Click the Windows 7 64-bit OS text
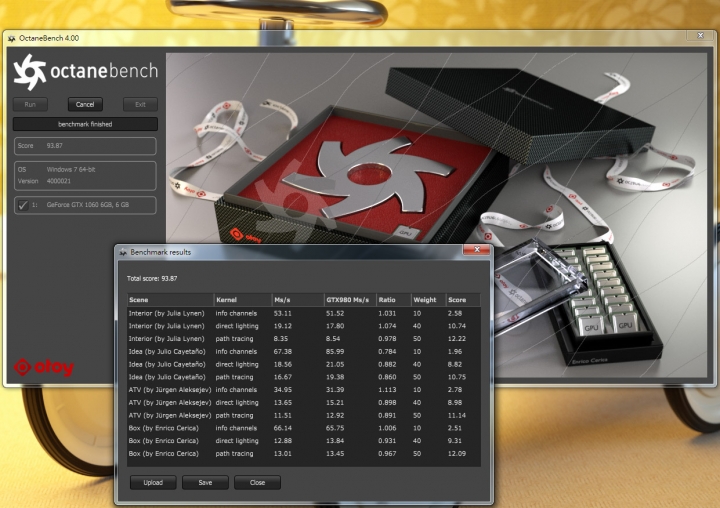Image resolution: width=720 pixels, height=508 pixels. 71,169
